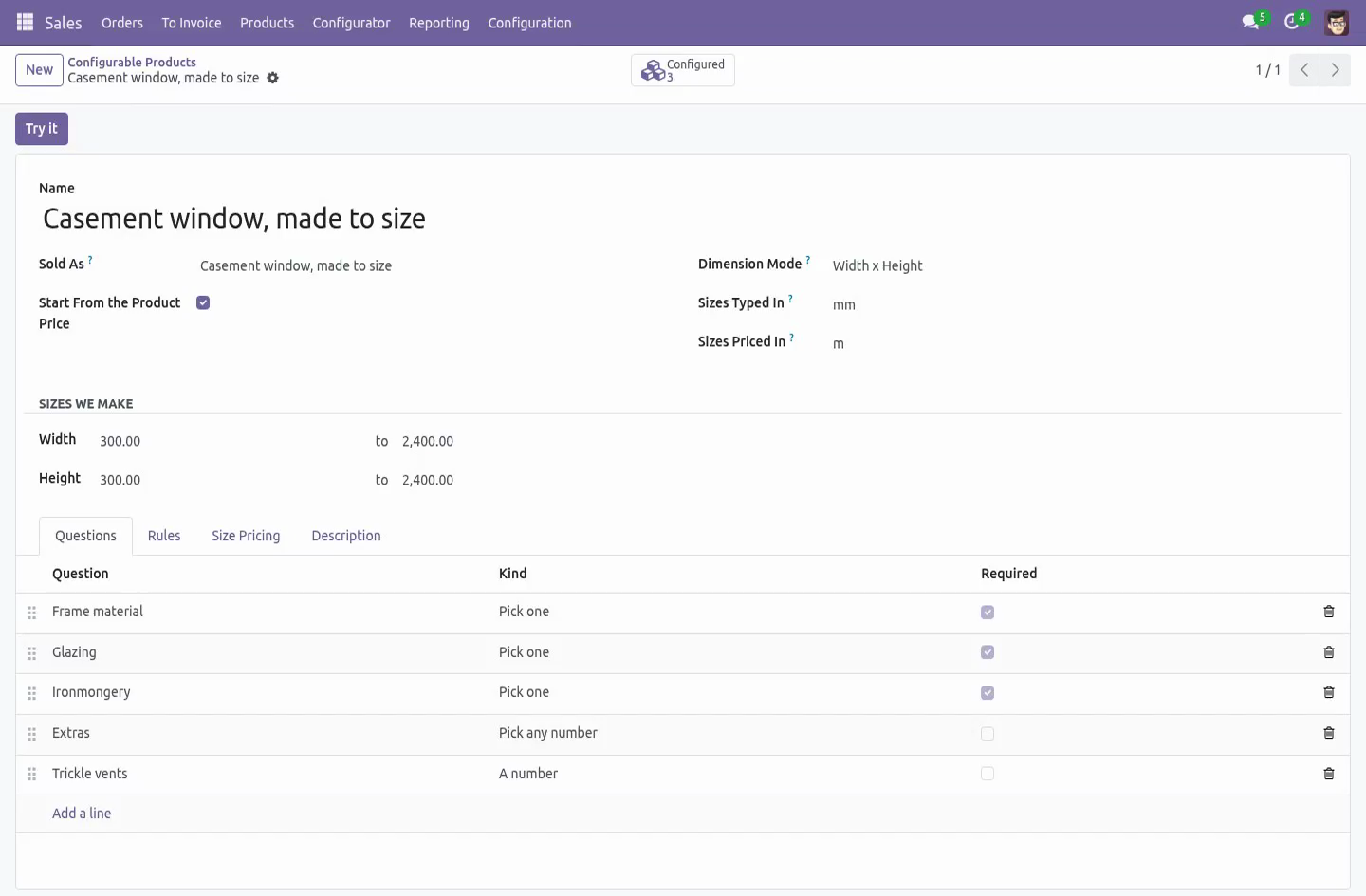The width and height of the screenshot is (1366, 896).
Task: Go to next record arrow
Action: [1336, 70]
